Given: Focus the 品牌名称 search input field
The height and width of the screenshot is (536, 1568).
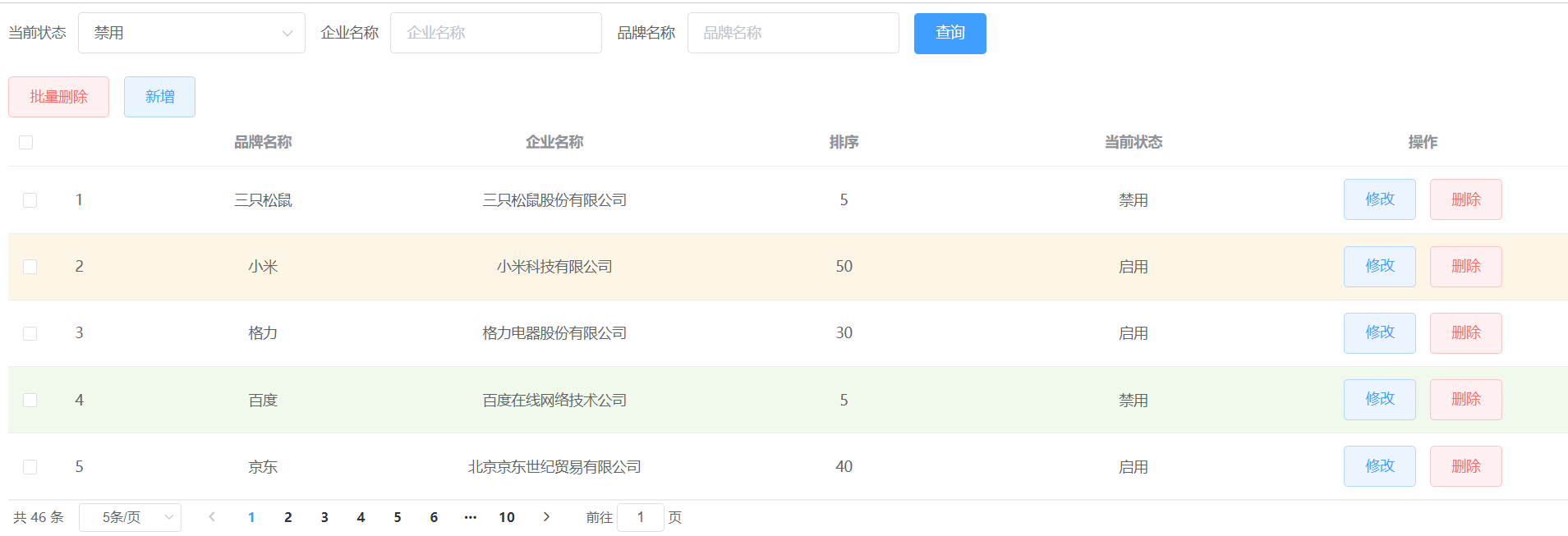Looking at the screenshot, I should tap(793, 33).
